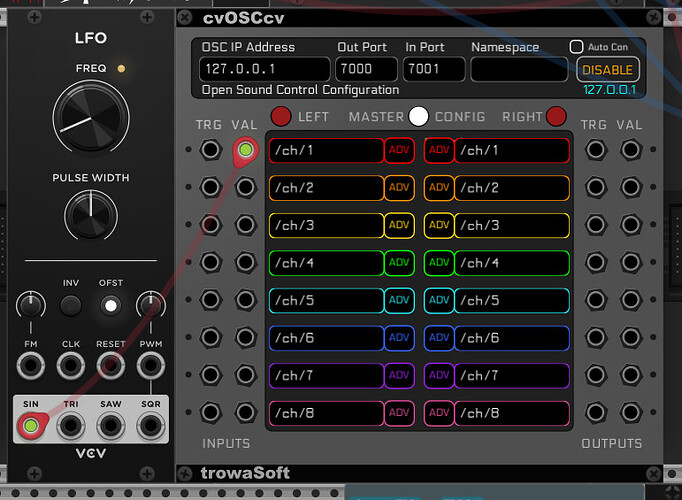Open ADV settings for right /ch/4
This screenshot has width=682, height=500.
click(x=439, y=263)
